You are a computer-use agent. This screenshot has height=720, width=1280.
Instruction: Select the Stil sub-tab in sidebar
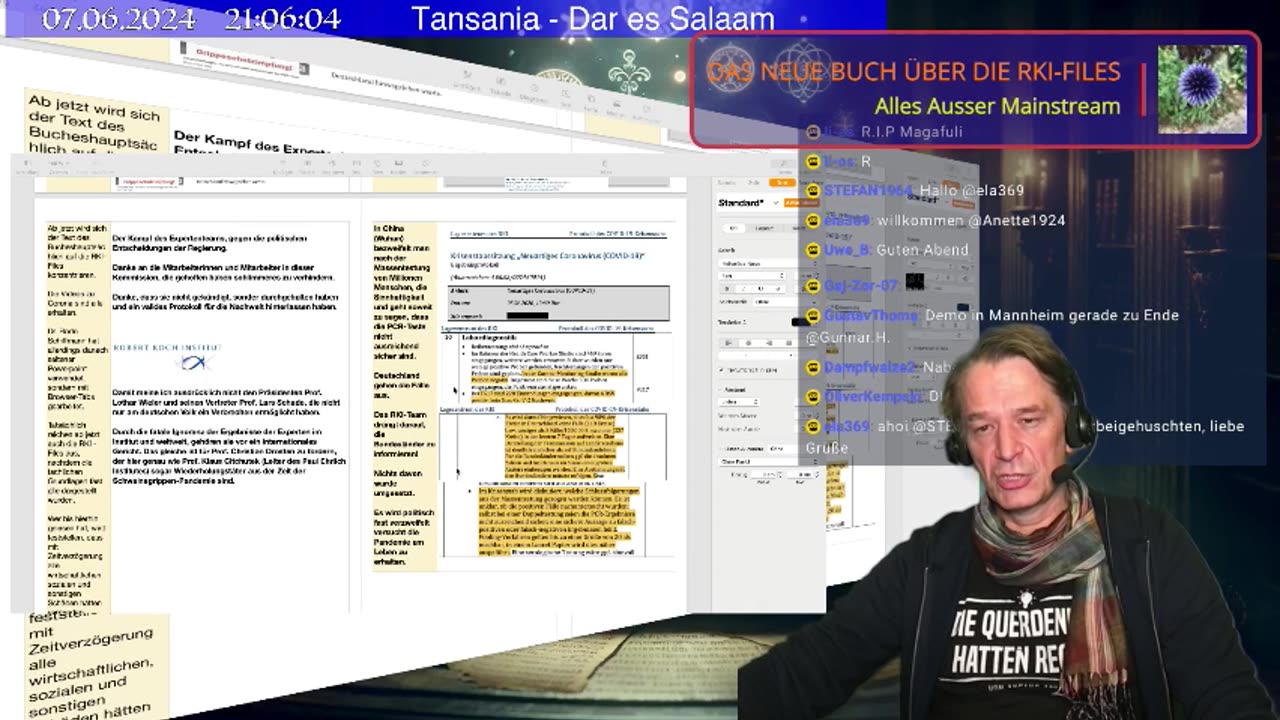(734, 228)
